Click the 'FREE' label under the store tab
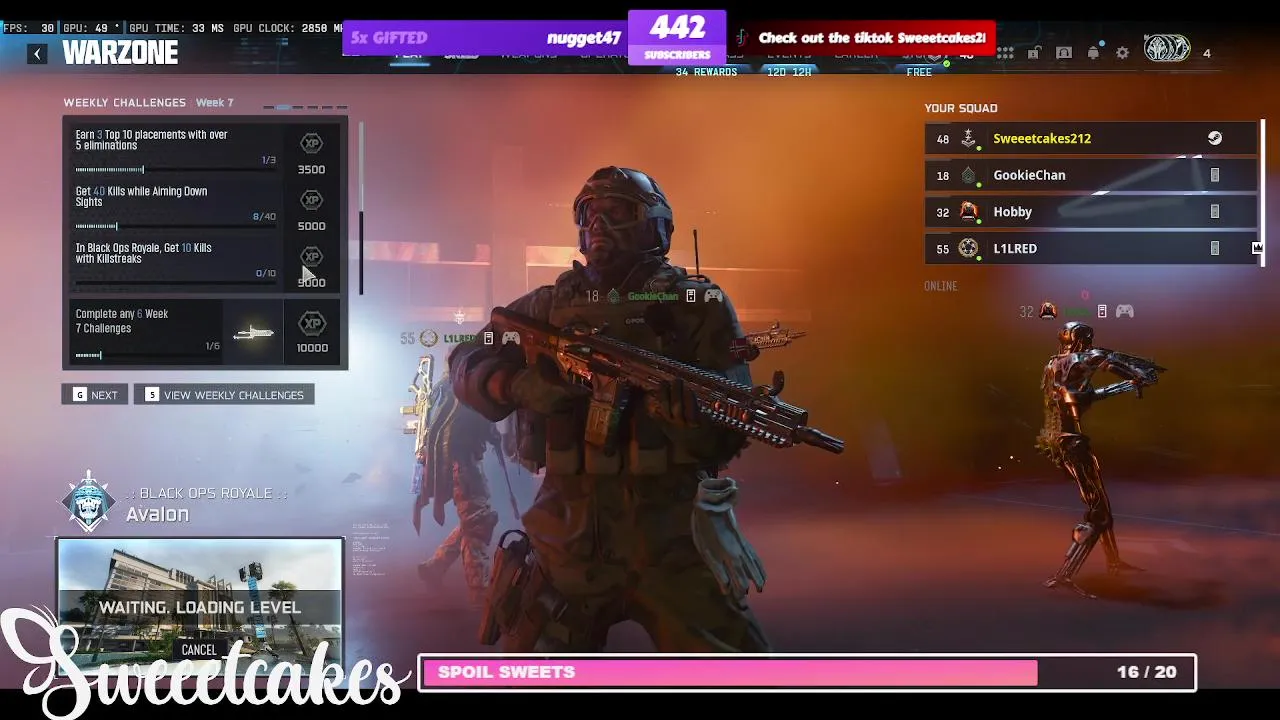 (919, 72)
